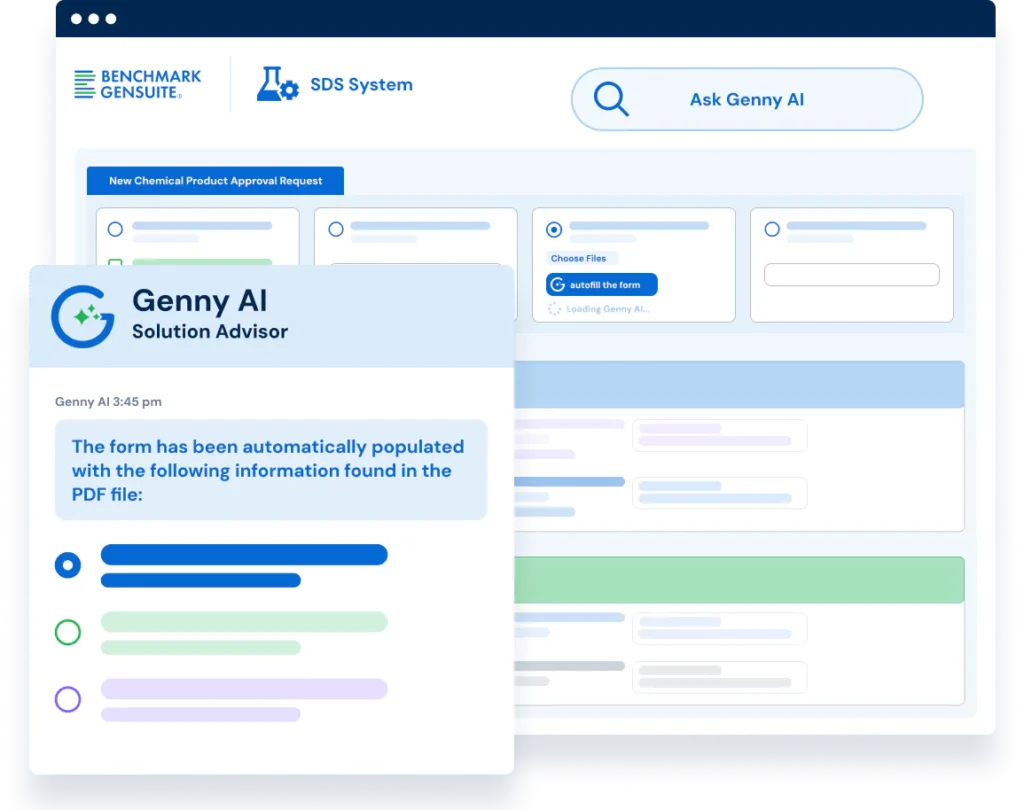Select the radio button above Choose Files
Viewport: 1024px width, 810px height.
click(554, 229)
